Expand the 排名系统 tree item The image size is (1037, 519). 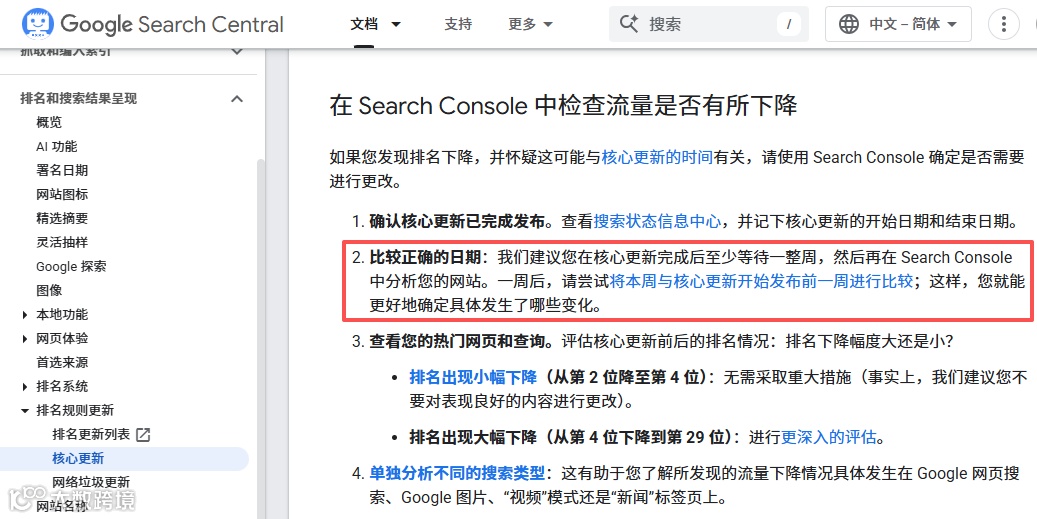tap(25, 386)
